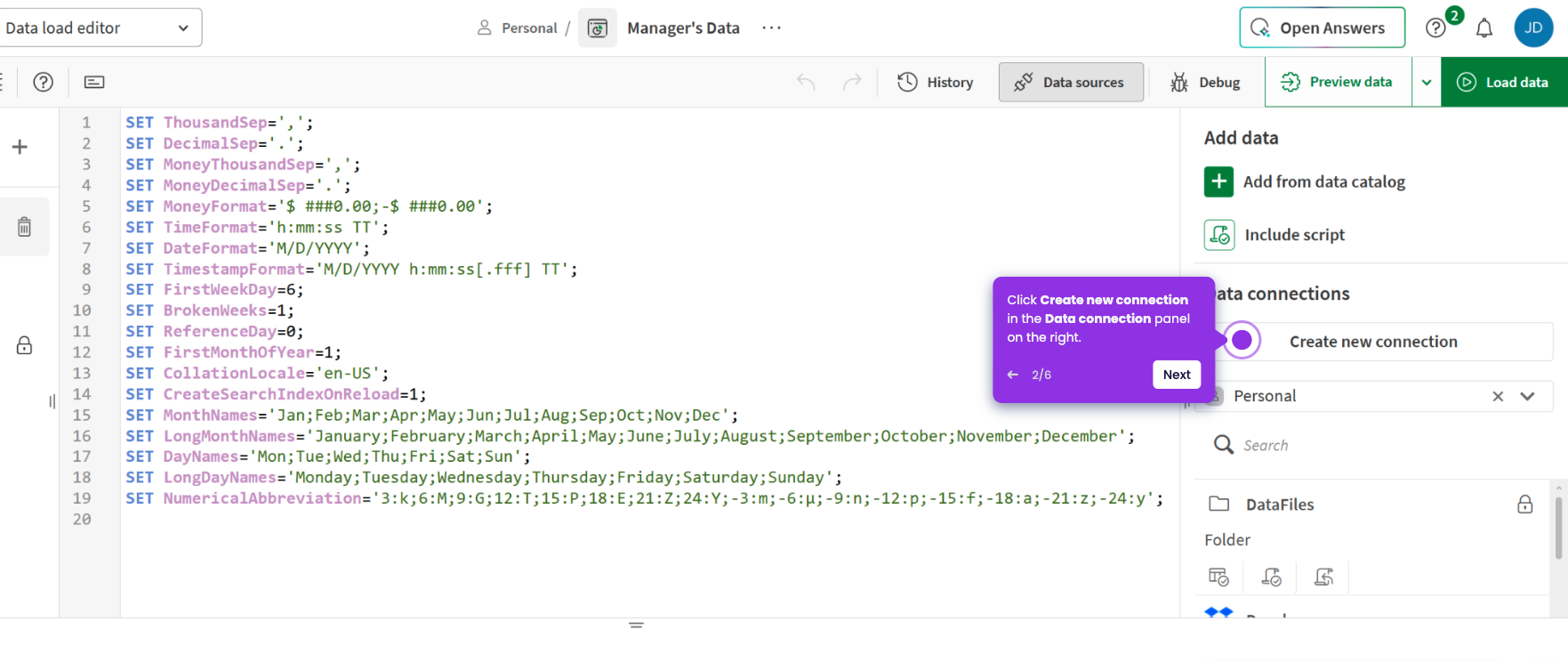The width and height of the screenshot is (1568, 662).
Task: Open the help resource center icon with badge
Action: 1436,28
